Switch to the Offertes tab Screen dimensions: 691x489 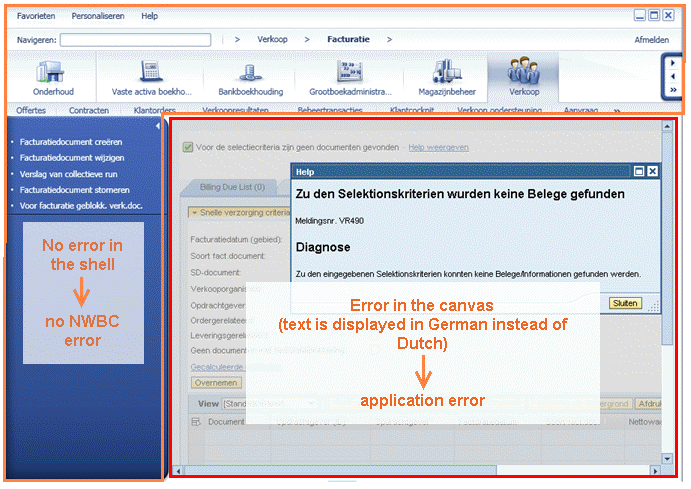pyautogui.click(x=31, y=110)
